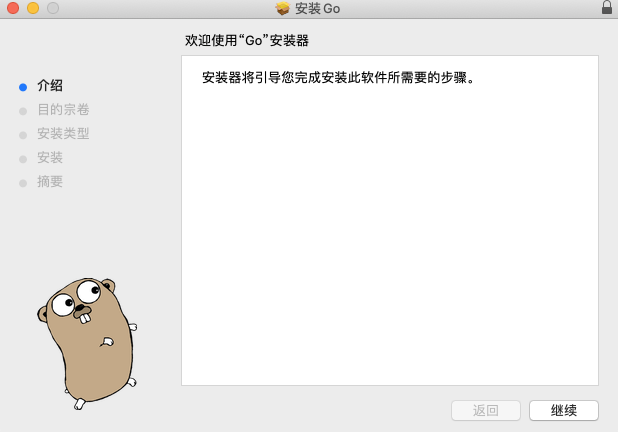Click the window title 安装 Go
The height and width of the screenshot is (432, 618).
coord(318,8)
